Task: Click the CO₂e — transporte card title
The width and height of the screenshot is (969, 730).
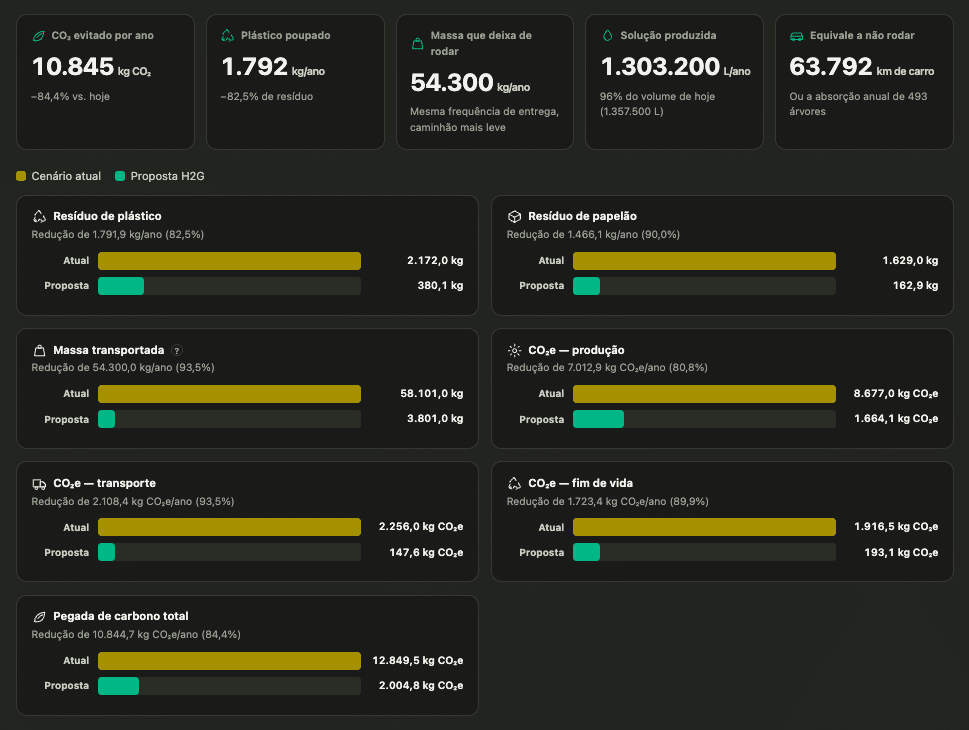Action: [x=104, y=483]
